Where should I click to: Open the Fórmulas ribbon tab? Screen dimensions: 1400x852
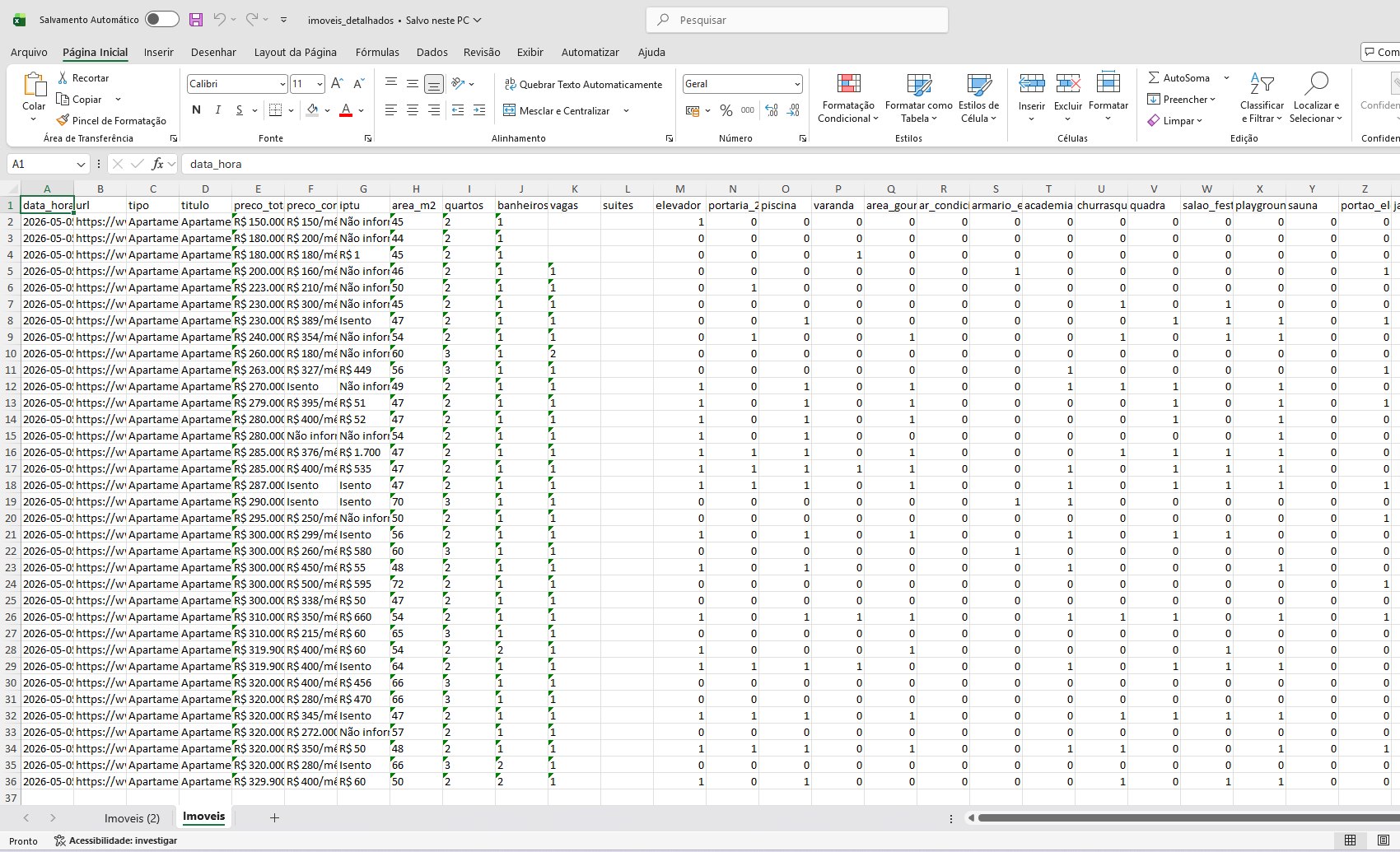pyautogui.click(x=377, y=52)
